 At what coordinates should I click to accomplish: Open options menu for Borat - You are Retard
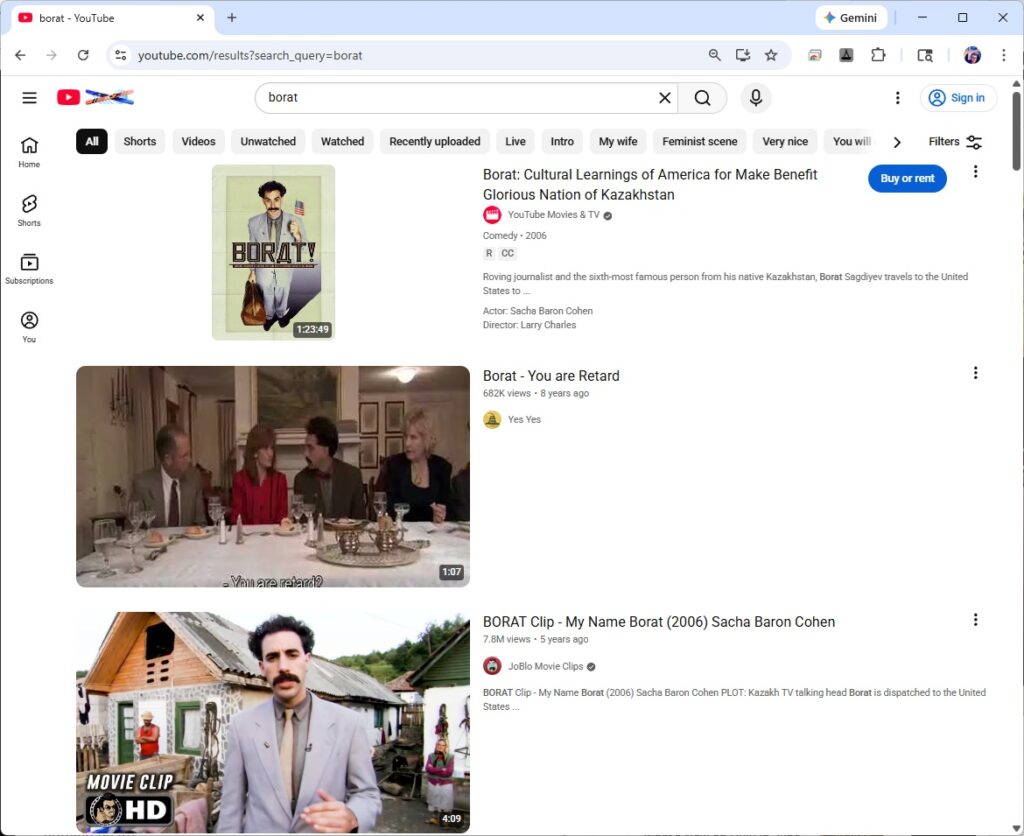point(975,373)
